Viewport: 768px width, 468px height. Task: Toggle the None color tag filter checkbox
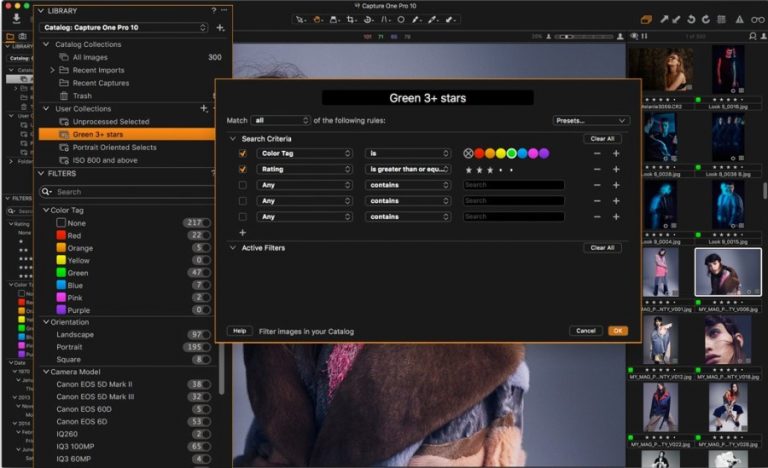tap(61, 222)
